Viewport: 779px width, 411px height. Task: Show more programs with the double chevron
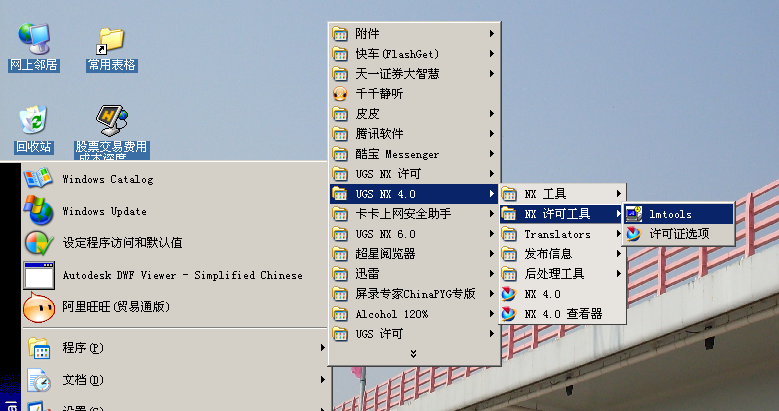click(413, 353)
